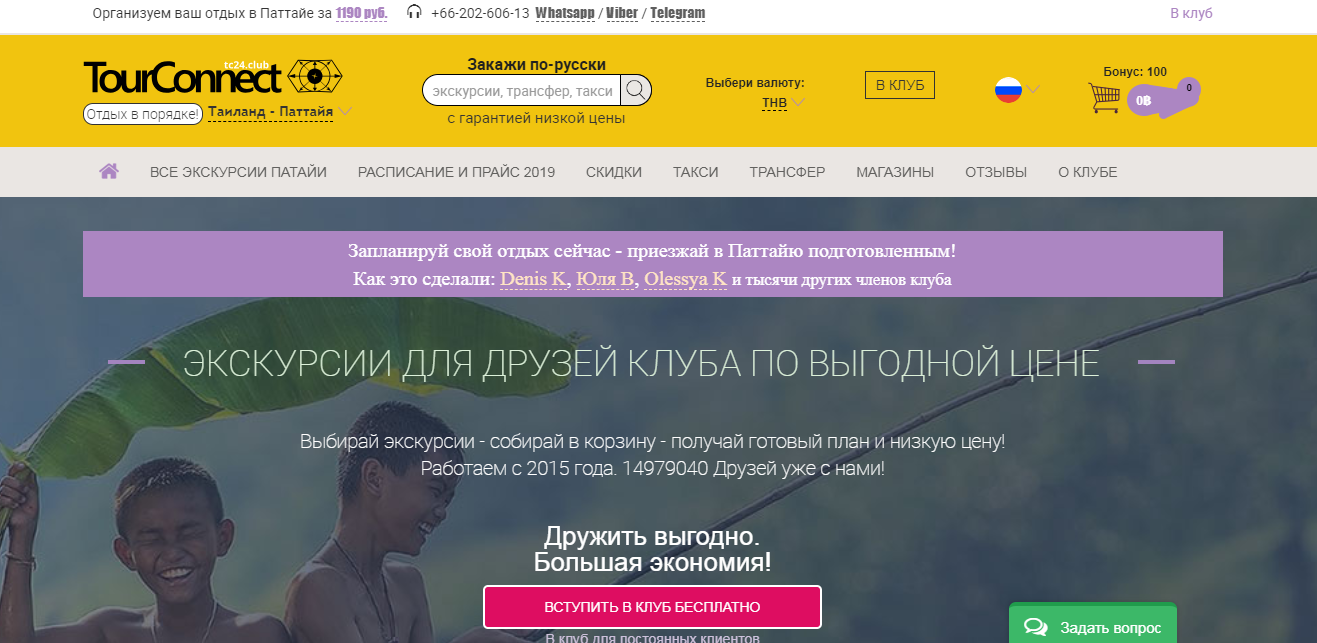
Task: Click the home icon in navigation bar
Action: [x=109, y=171]
